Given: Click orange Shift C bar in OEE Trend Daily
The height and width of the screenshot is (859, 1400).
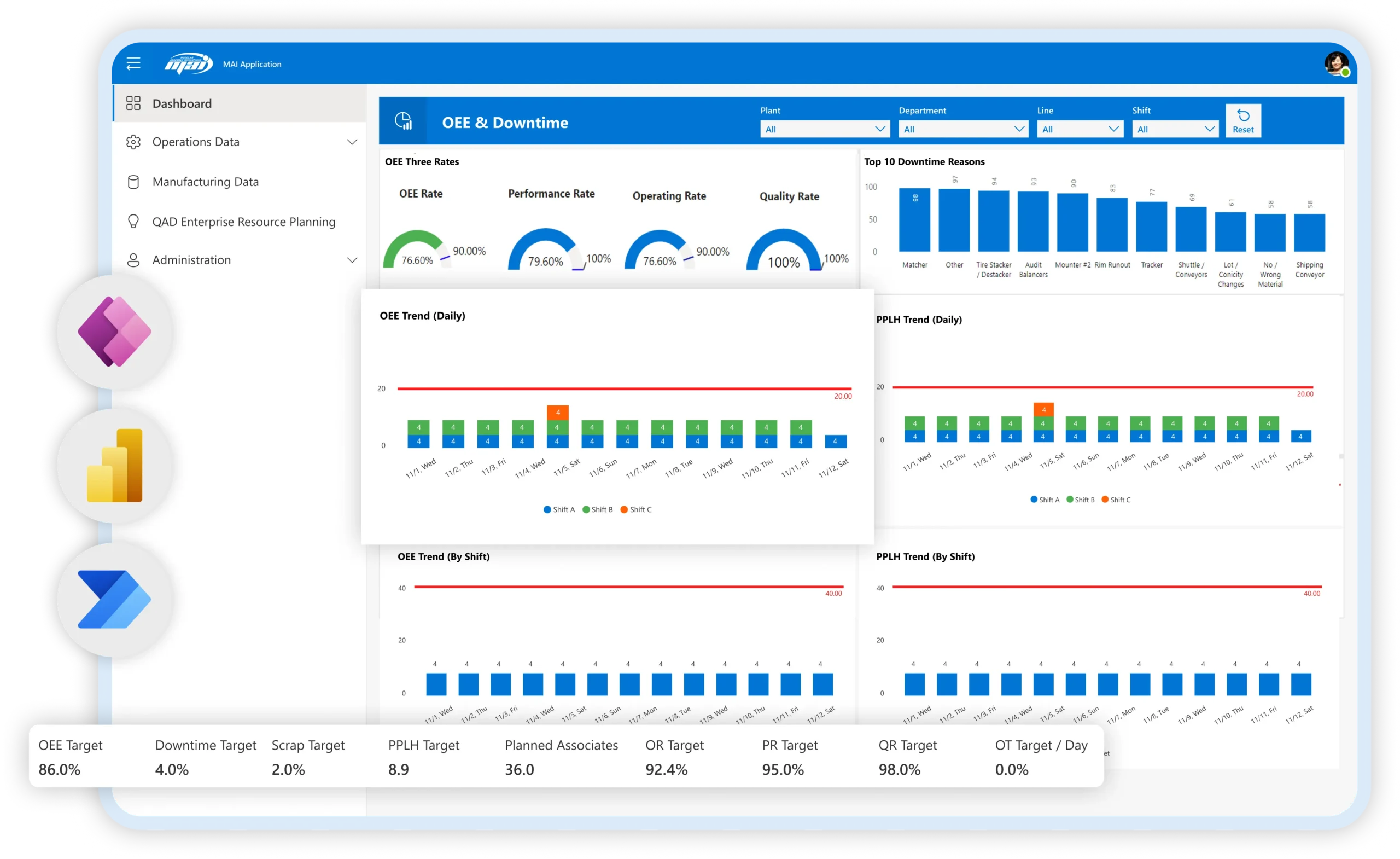Looking at the screenshot, I should tap(558, 412).
